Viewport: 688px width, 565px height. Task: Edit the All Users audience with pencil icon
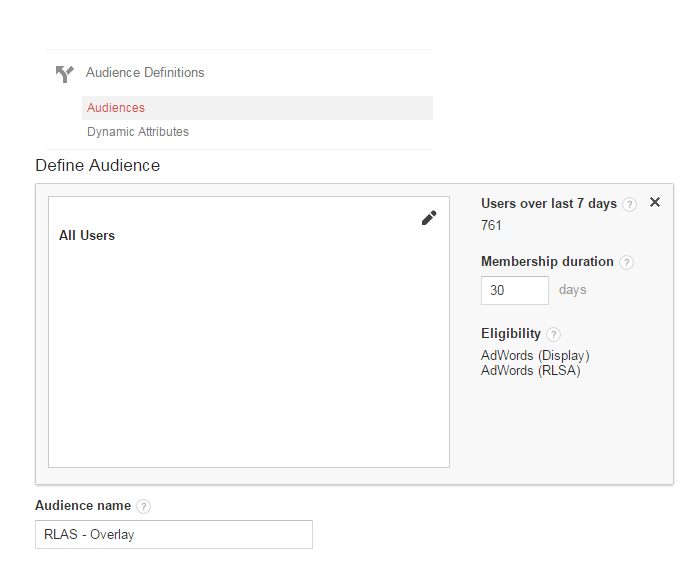(429, 218)
